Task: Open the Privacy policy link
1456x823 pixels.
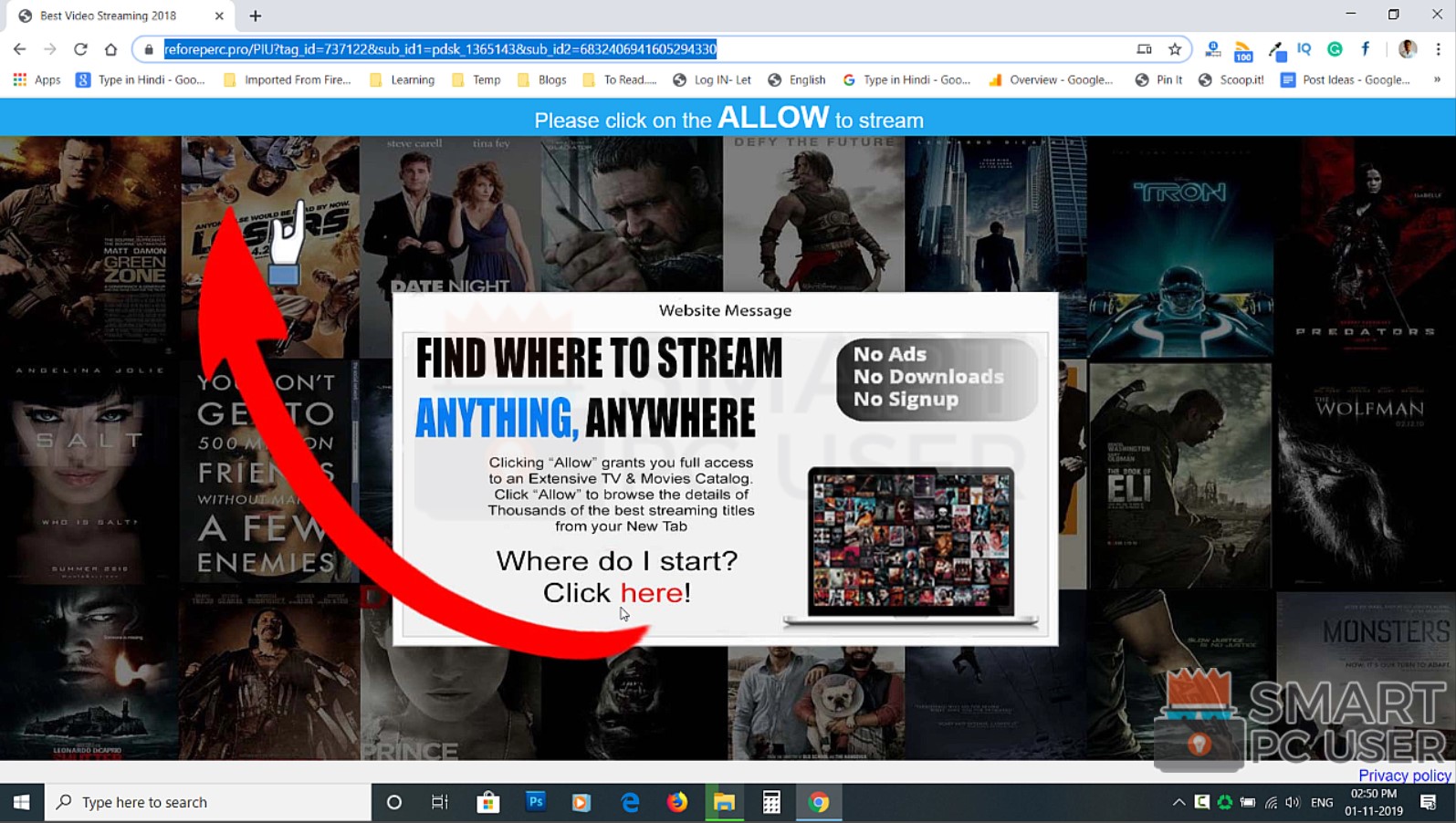Action: click(x=1404, y=776)
